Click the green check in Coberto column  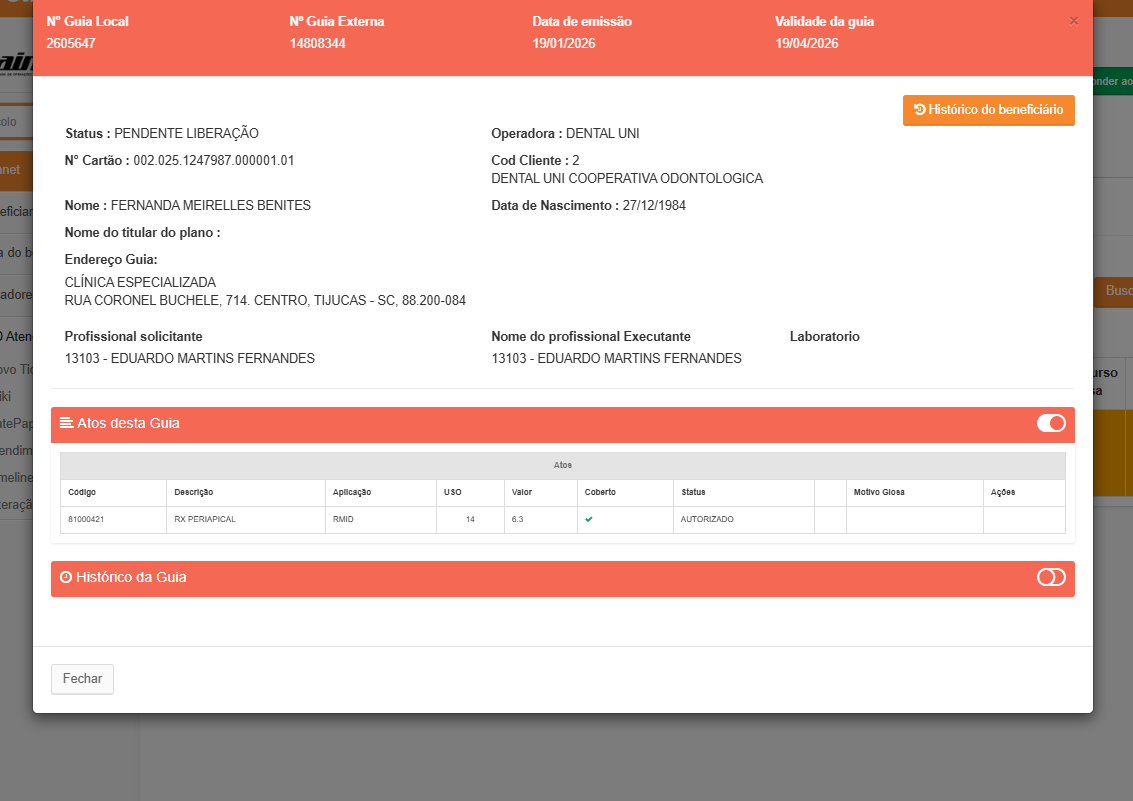(x=589, y=519)
